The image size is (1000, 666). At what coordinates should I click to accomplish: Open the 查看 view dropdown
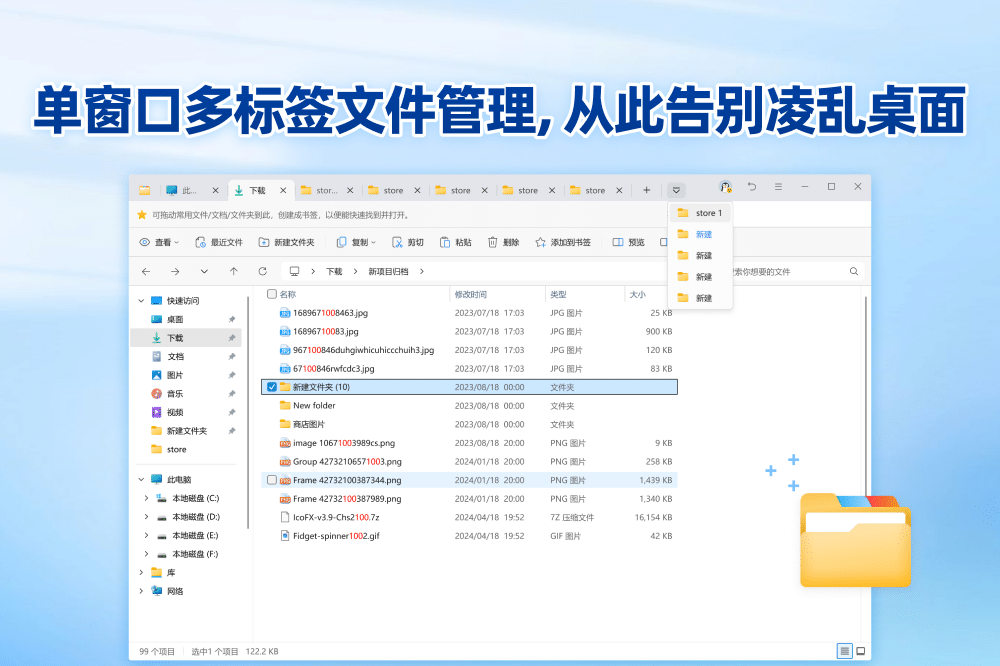coord(160,242)
